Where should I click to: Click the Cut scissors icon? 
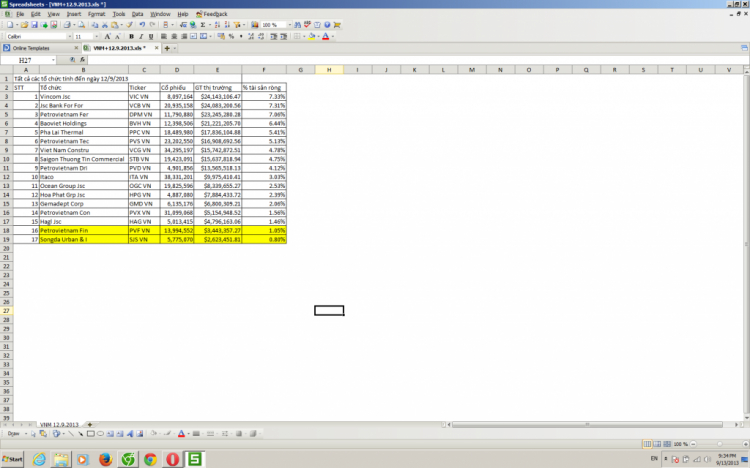pos(105,24)
